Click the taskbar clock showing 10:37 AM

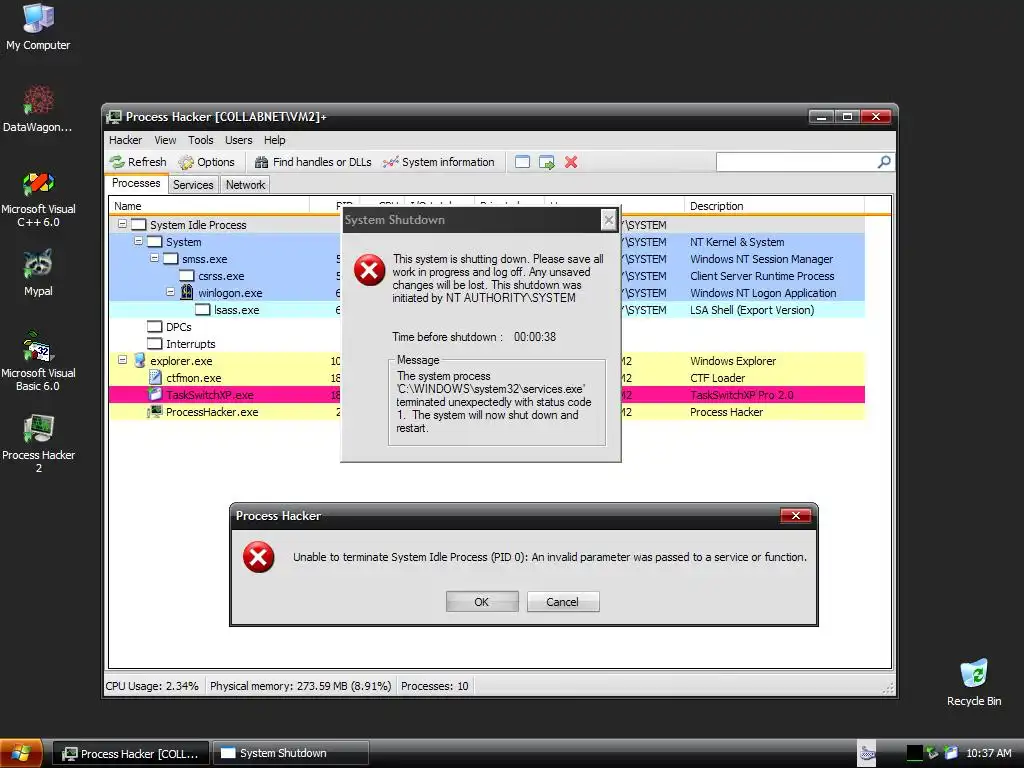(x=988, y=753)
